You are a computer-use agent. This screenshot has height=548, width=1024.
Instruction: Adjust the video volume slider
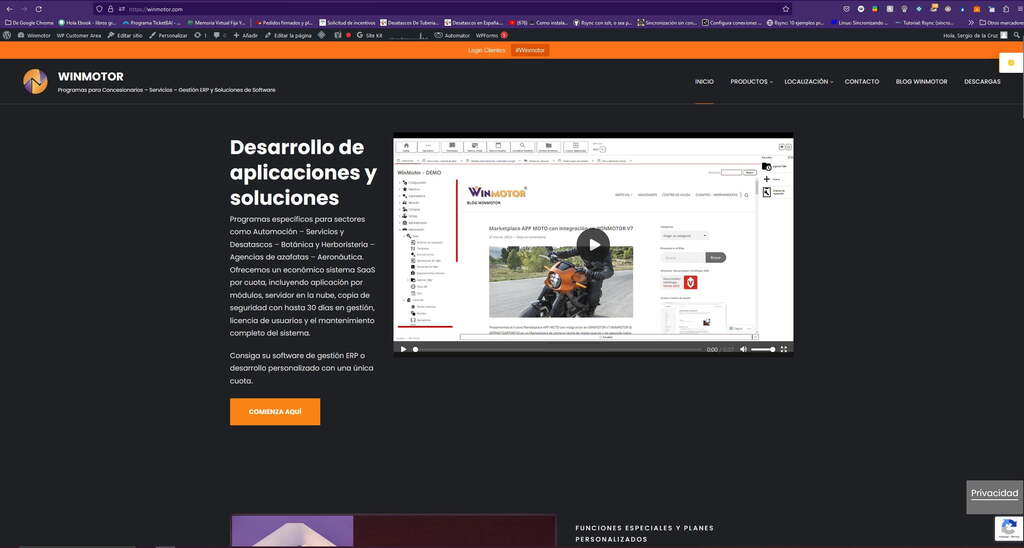(763, 349)
